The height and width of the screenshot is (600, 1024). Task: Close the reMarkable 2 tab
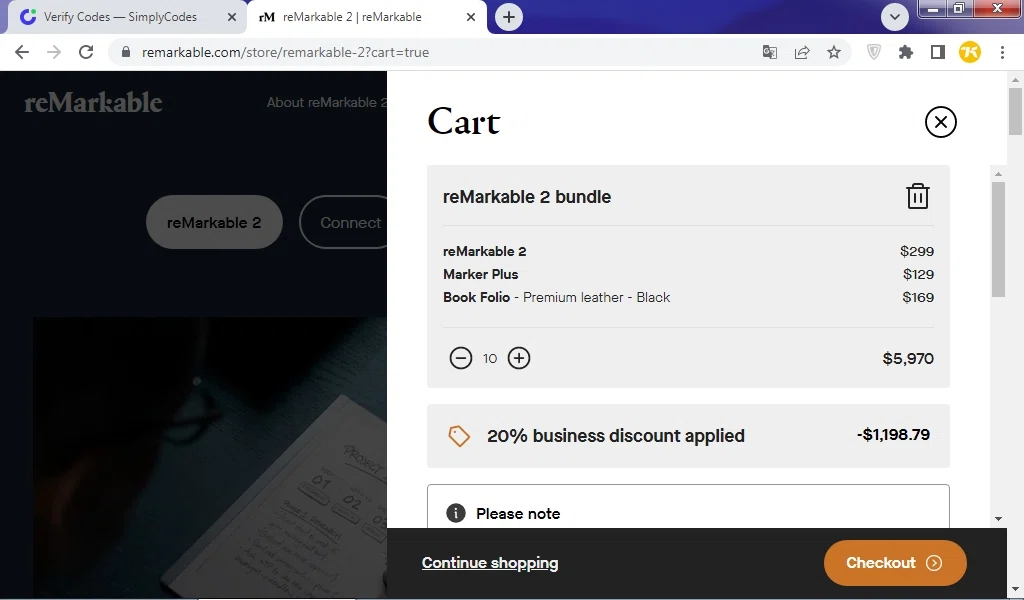click(x=471, y=17)
